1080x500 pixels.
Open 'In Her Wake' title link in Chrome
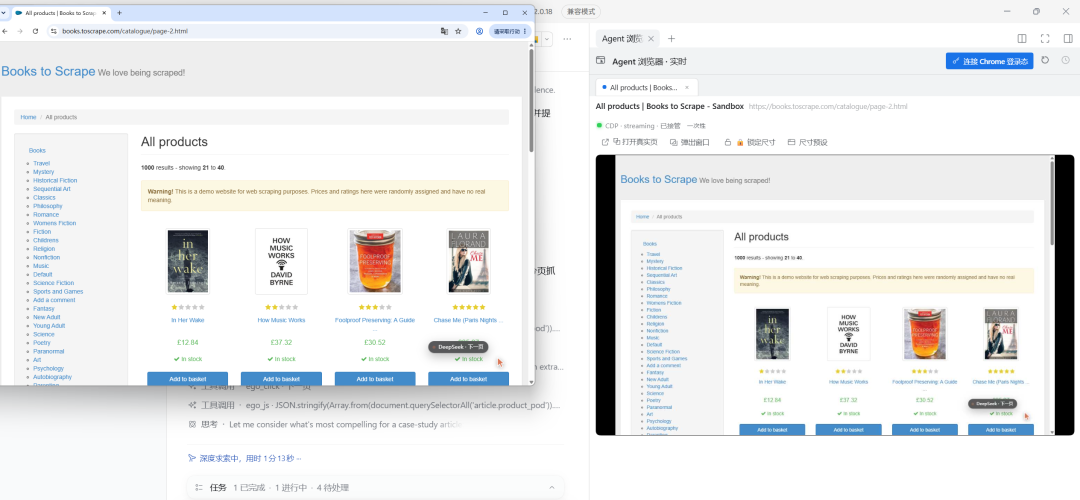(x=188, y=320)
